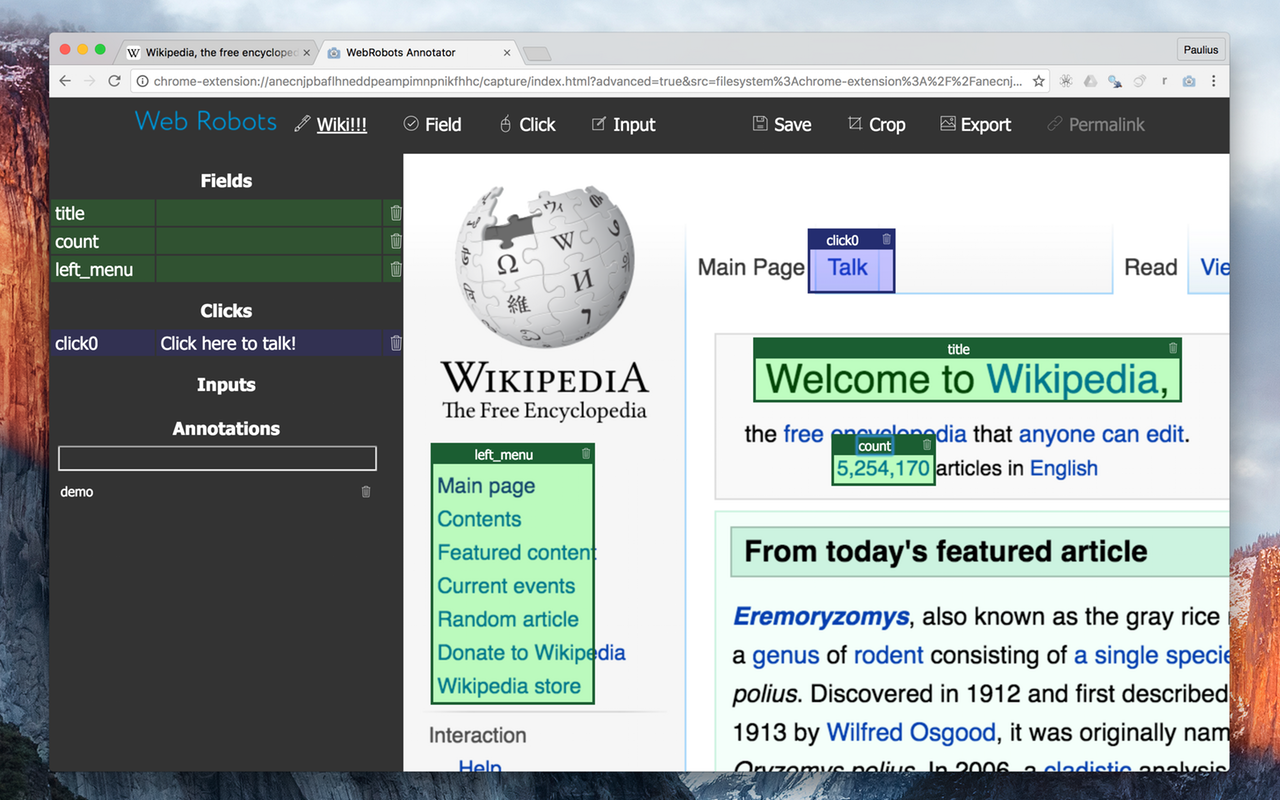Click the Permalink option
Viewport: 1280px width, 800px height.
pyautogui.click(x=1095, y=124)
